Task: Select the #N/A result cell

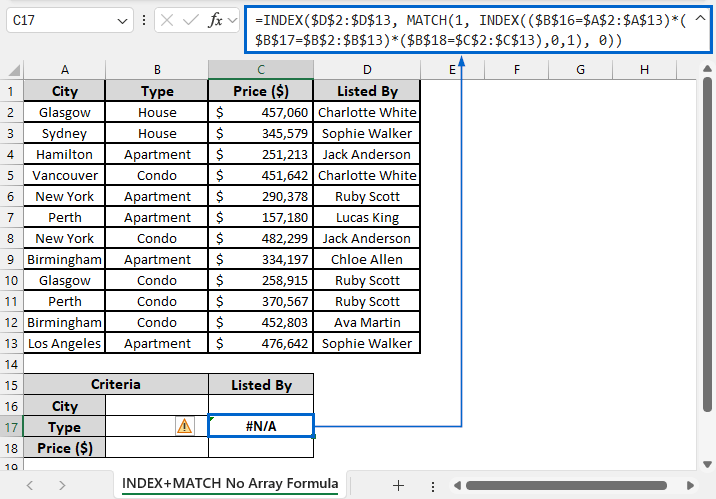Action: pyautogui.click(x=261, y=426)
